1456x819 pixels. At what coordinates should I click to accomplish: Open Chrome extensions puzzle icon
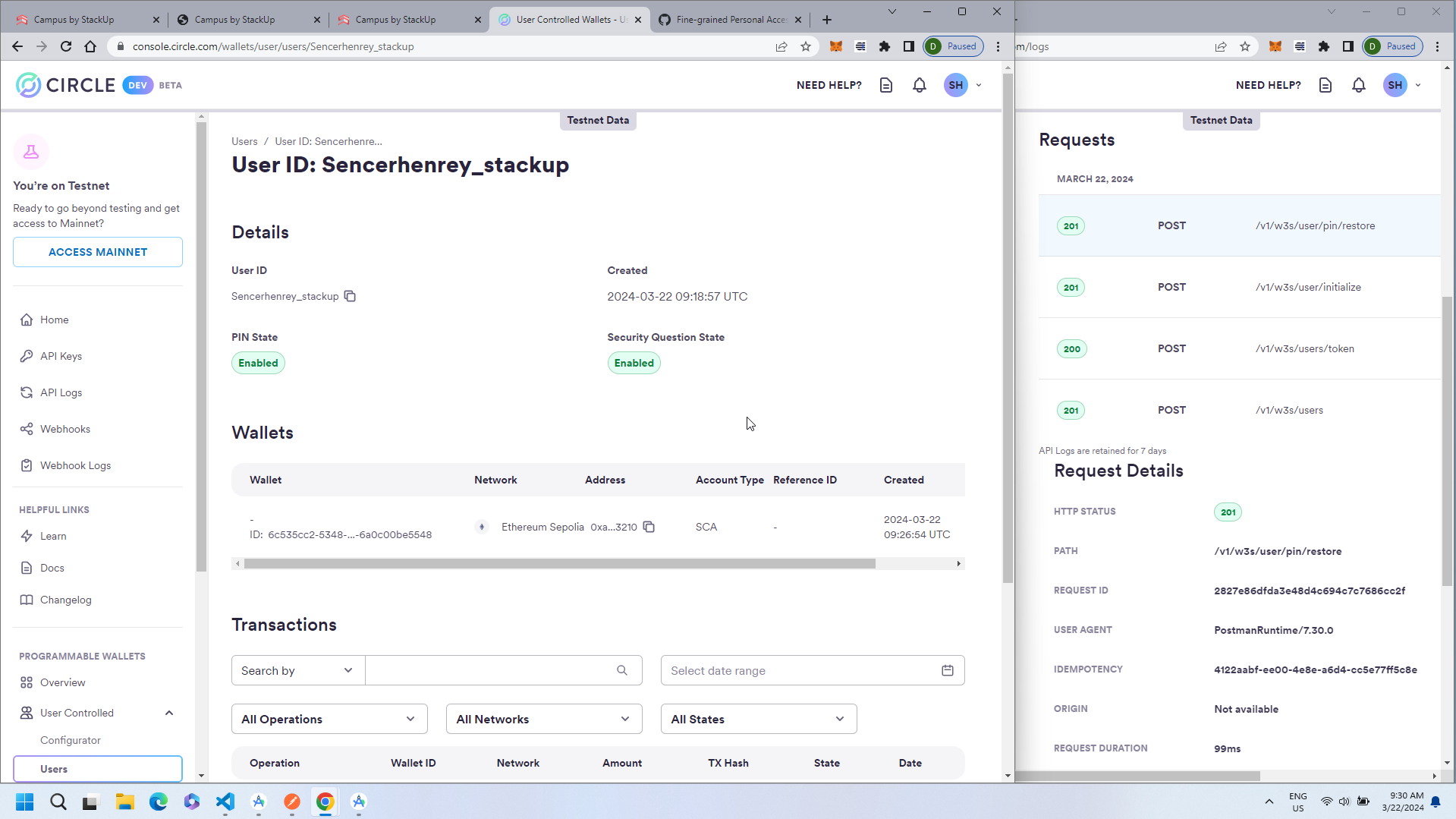(885, 46)
